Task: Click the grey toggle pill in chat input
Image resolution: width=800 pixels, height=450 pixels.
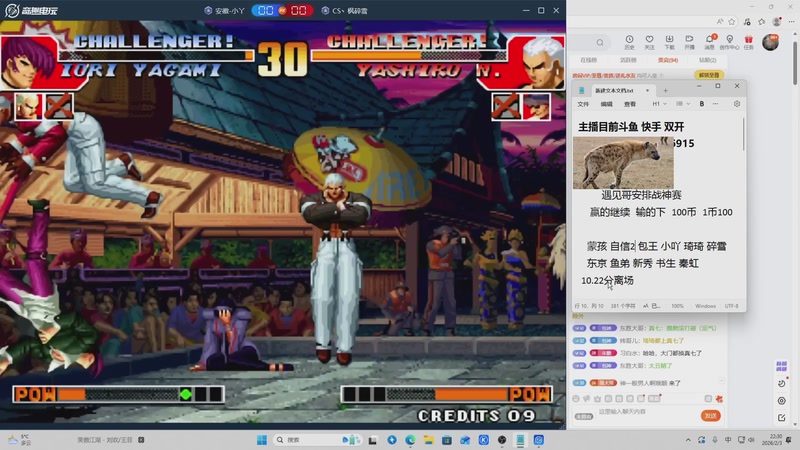Action: pyautogui.click(x=584, y=416)
